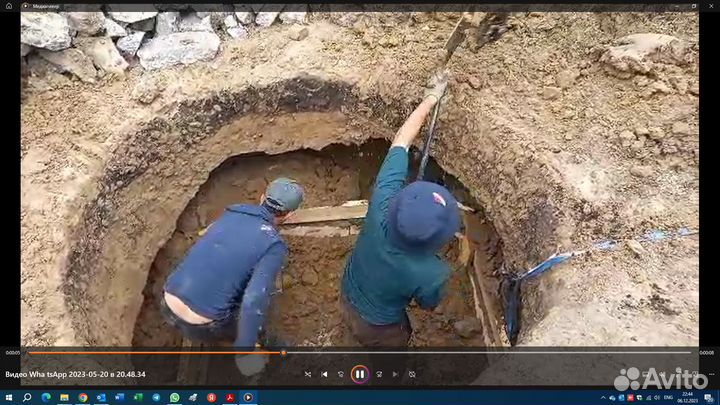Open Microsoft Word from the taskbar
The image size is (720, 405).
point(119,397)
